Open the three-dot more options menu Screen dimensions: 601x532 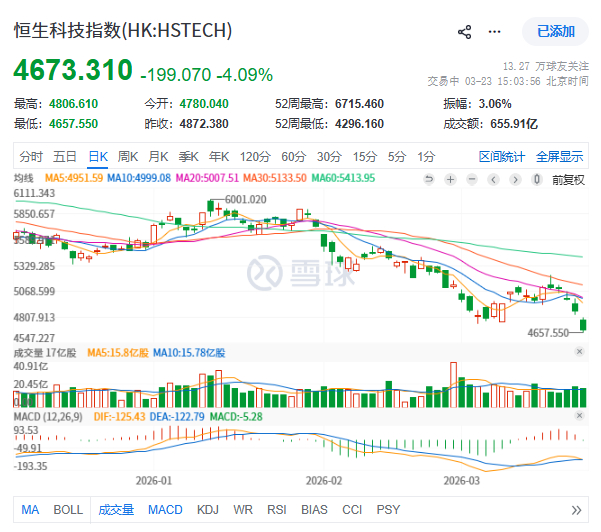click(x=494, y=32)
